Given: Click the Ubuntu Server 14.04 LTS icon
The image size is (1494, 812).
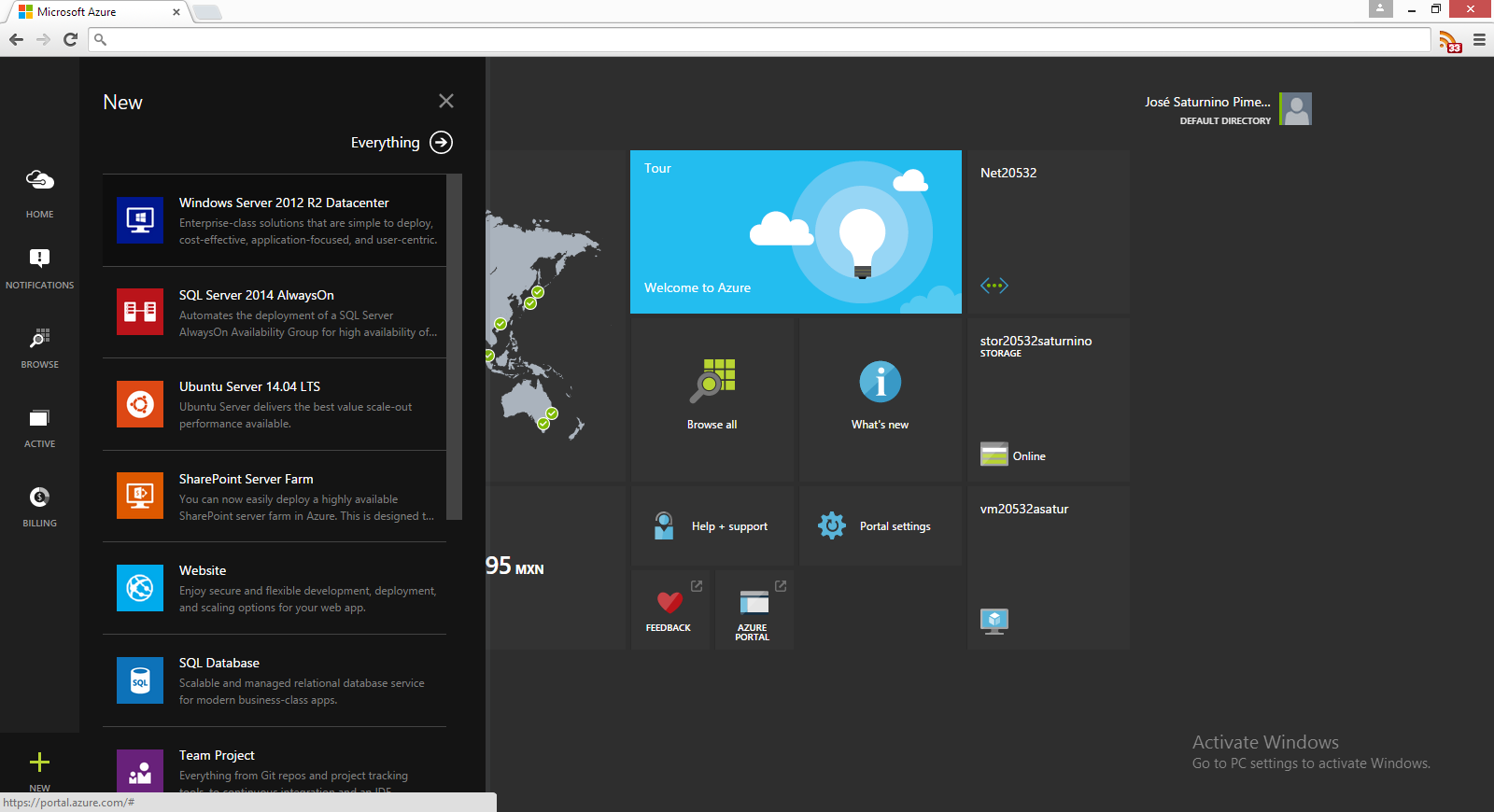Looking at the screenshot, I should tap(140, 404).
